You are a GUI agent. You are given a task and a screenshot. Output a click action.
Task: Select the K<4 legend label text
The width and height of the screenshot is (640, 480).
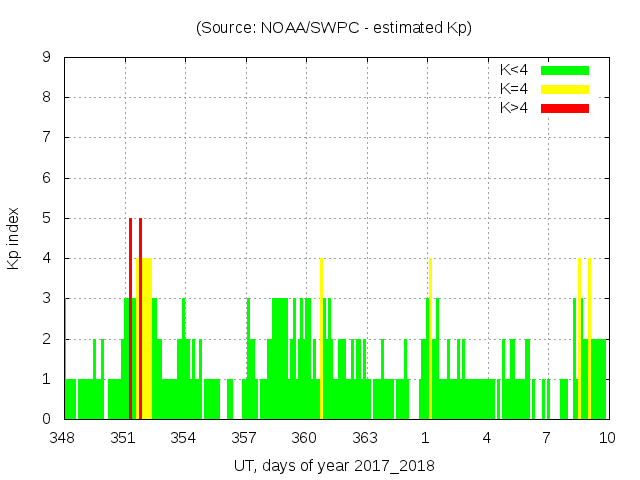tap(515, 70)
